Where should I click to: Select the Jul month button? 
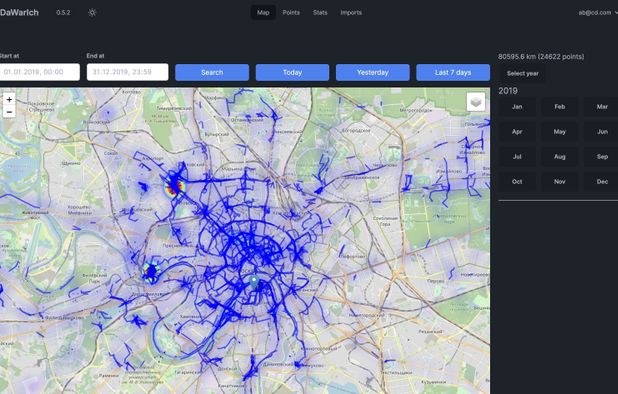click(517, 157)
